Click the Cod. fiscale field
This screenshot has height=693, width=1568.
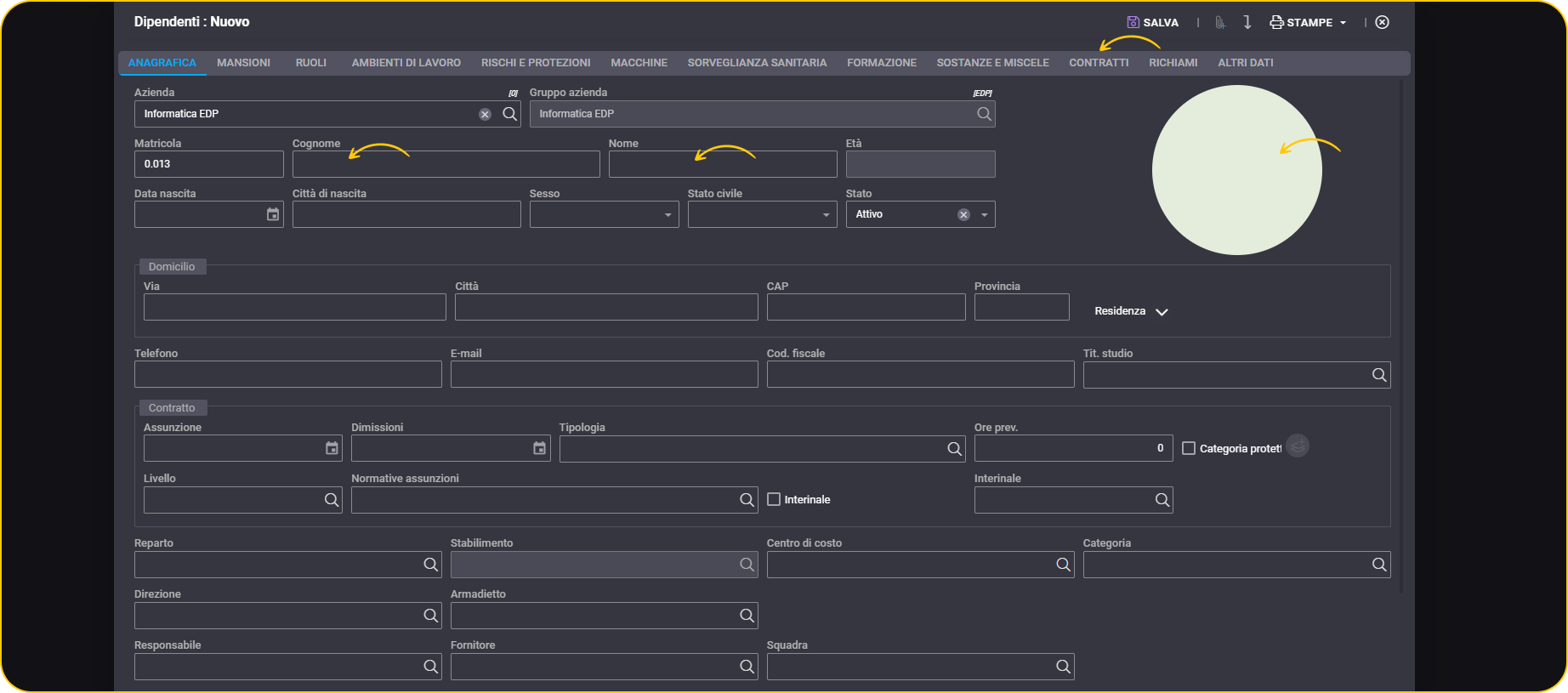point(921,374)
